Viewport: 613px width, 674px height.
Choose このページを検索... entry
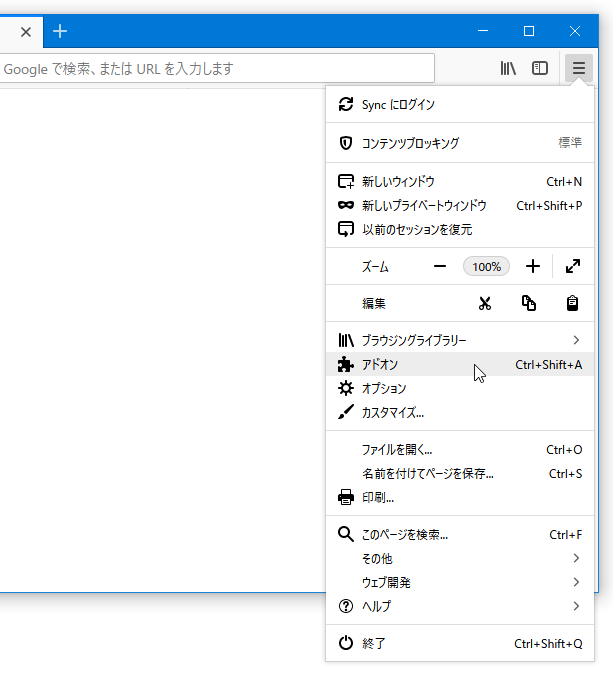(x=460, y=535)
